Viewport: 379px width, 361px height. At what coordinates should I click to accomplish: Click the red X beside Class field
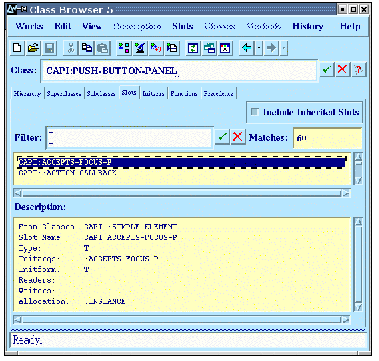342,70
